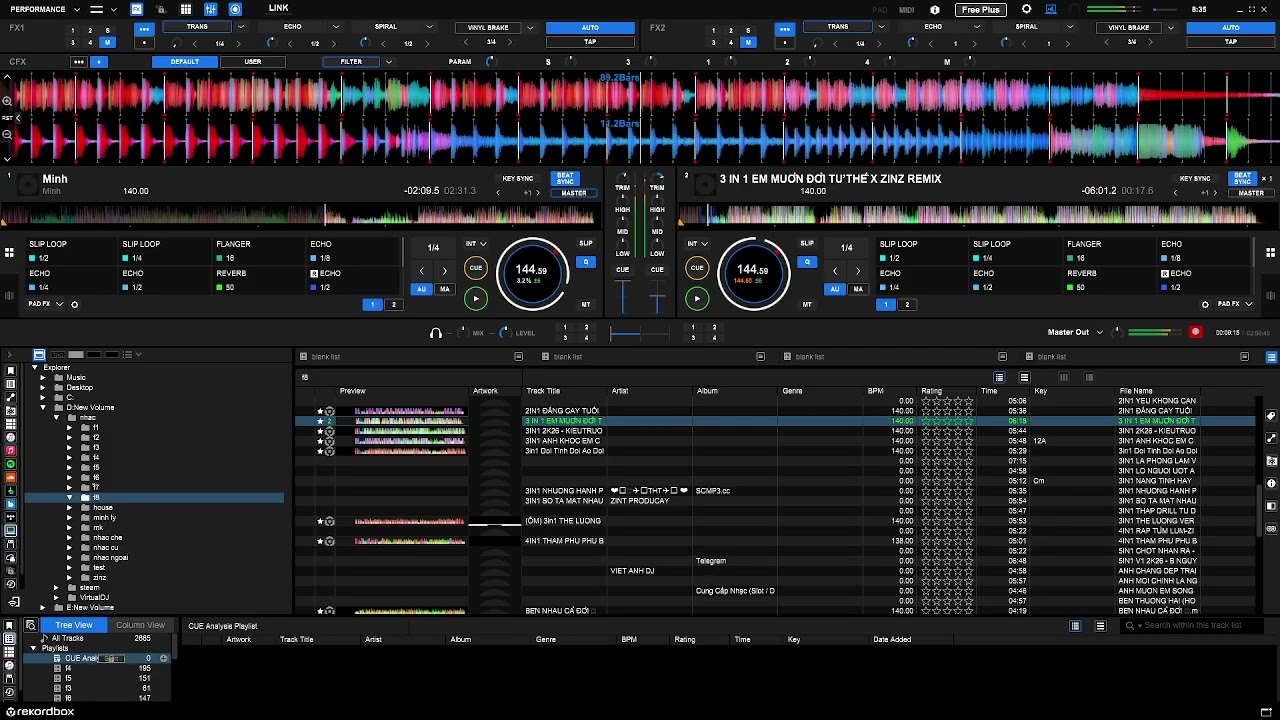Screen dimensions: 1280x720
Task: Select the CFX DEFAULT tab
Action: (185, 62)
